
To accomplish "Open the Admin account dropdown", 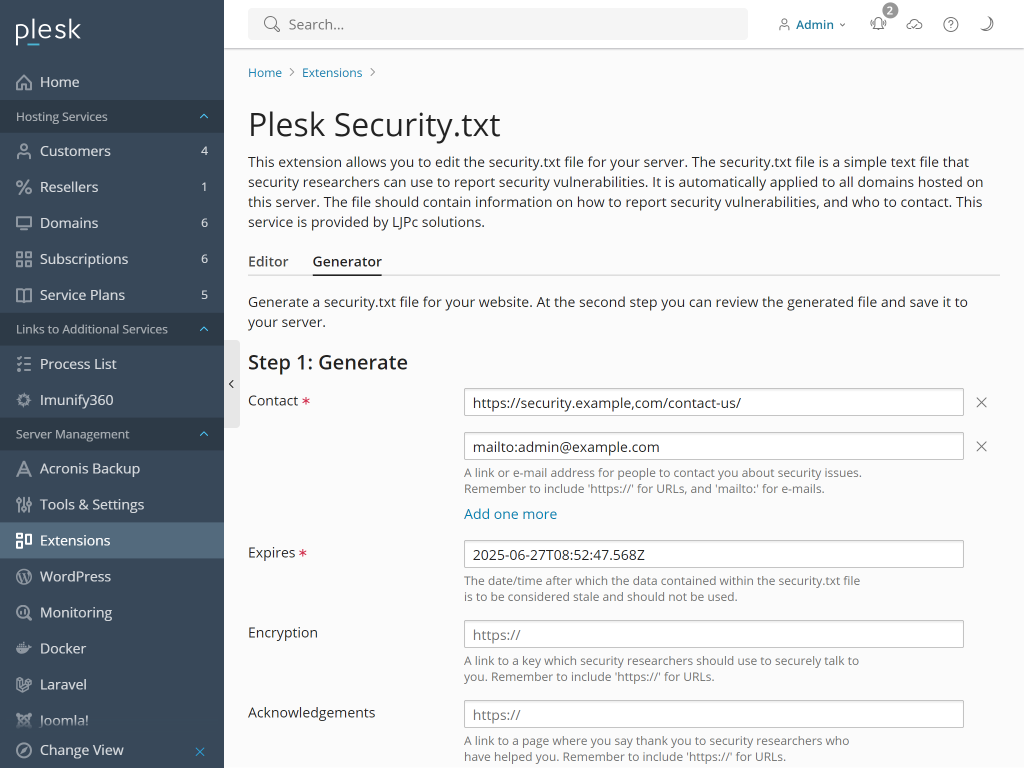I will (x=812, y=24).
